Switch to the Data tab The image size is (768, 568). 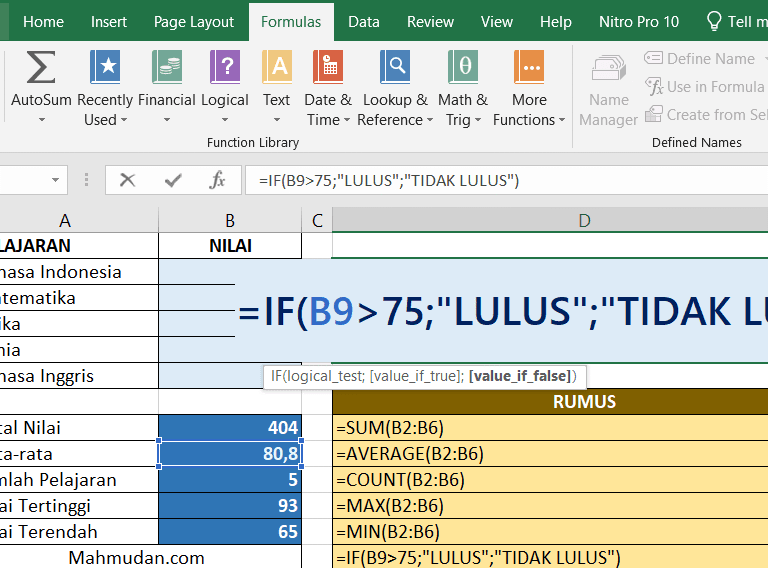click(364, 21)
